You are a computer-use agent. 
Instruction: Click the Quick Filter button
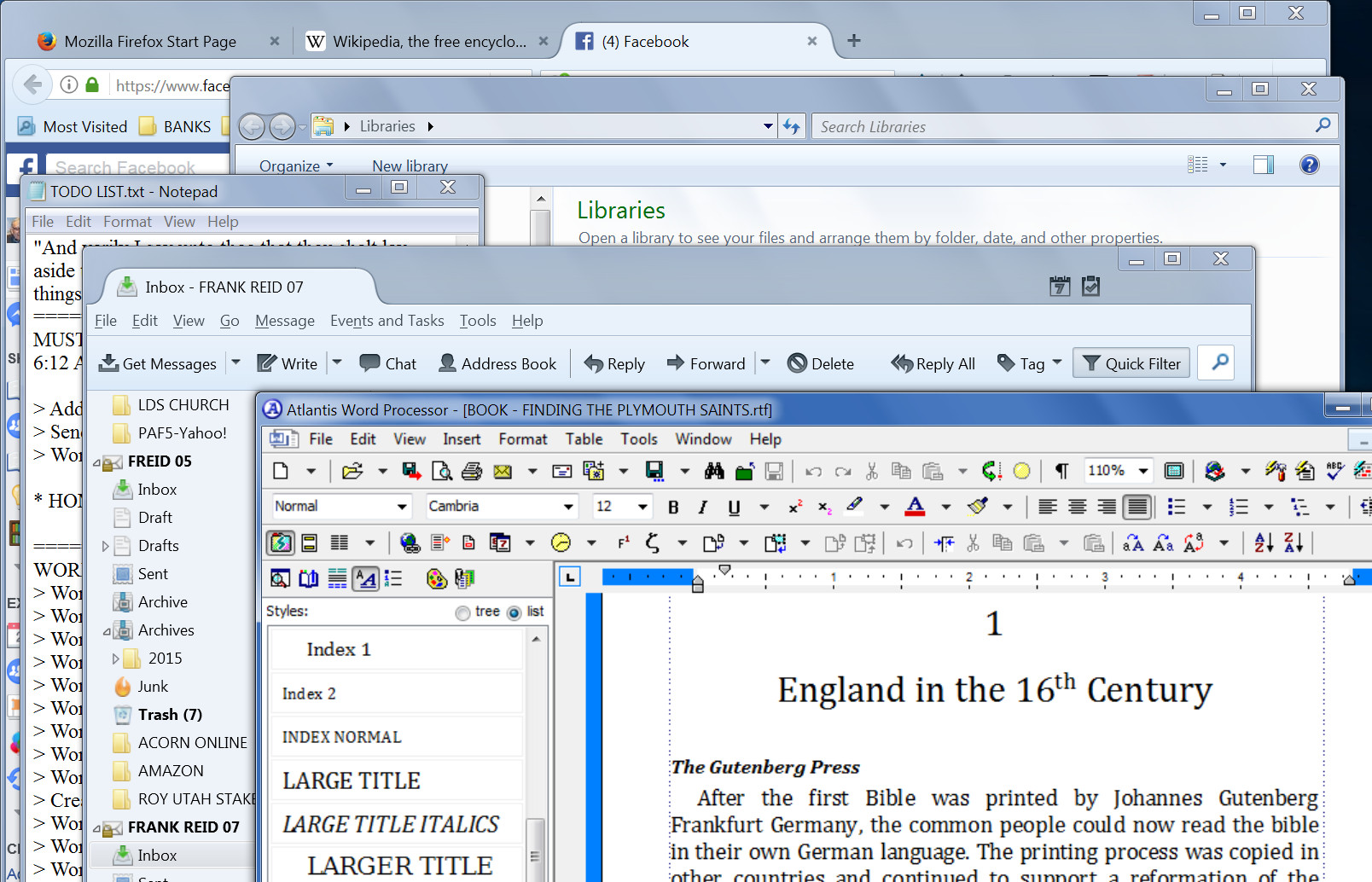pos(1131,364)
